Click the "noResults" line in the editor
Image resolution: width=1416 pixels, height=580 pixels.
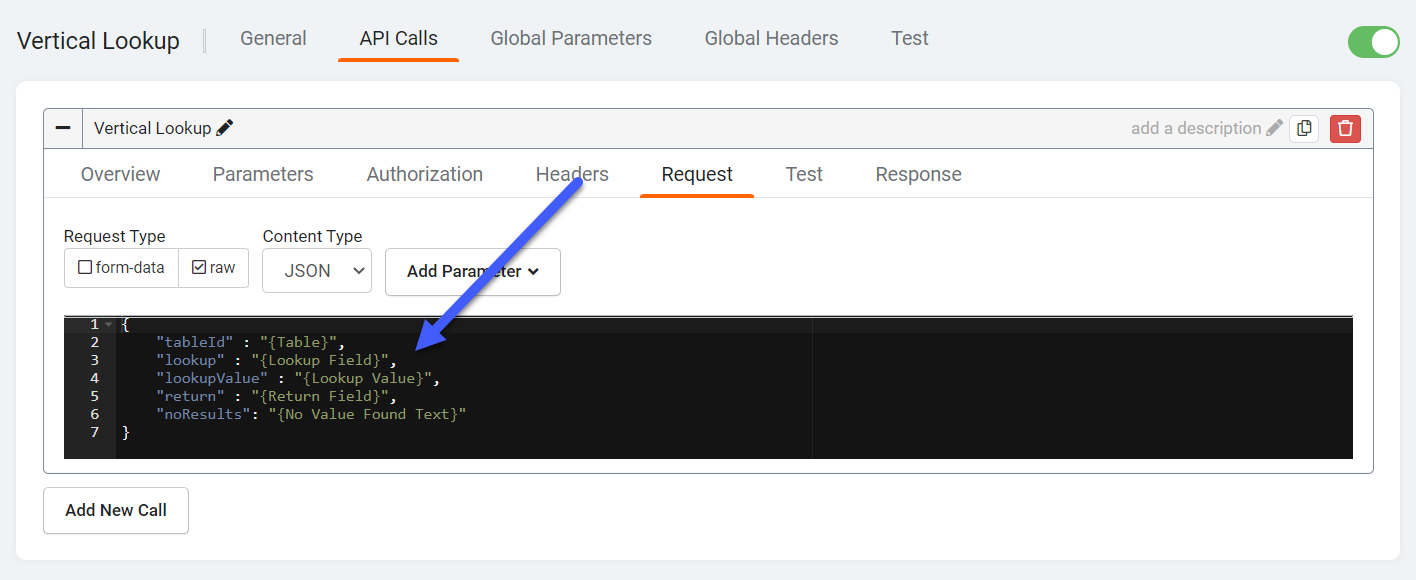coord(311,414)
